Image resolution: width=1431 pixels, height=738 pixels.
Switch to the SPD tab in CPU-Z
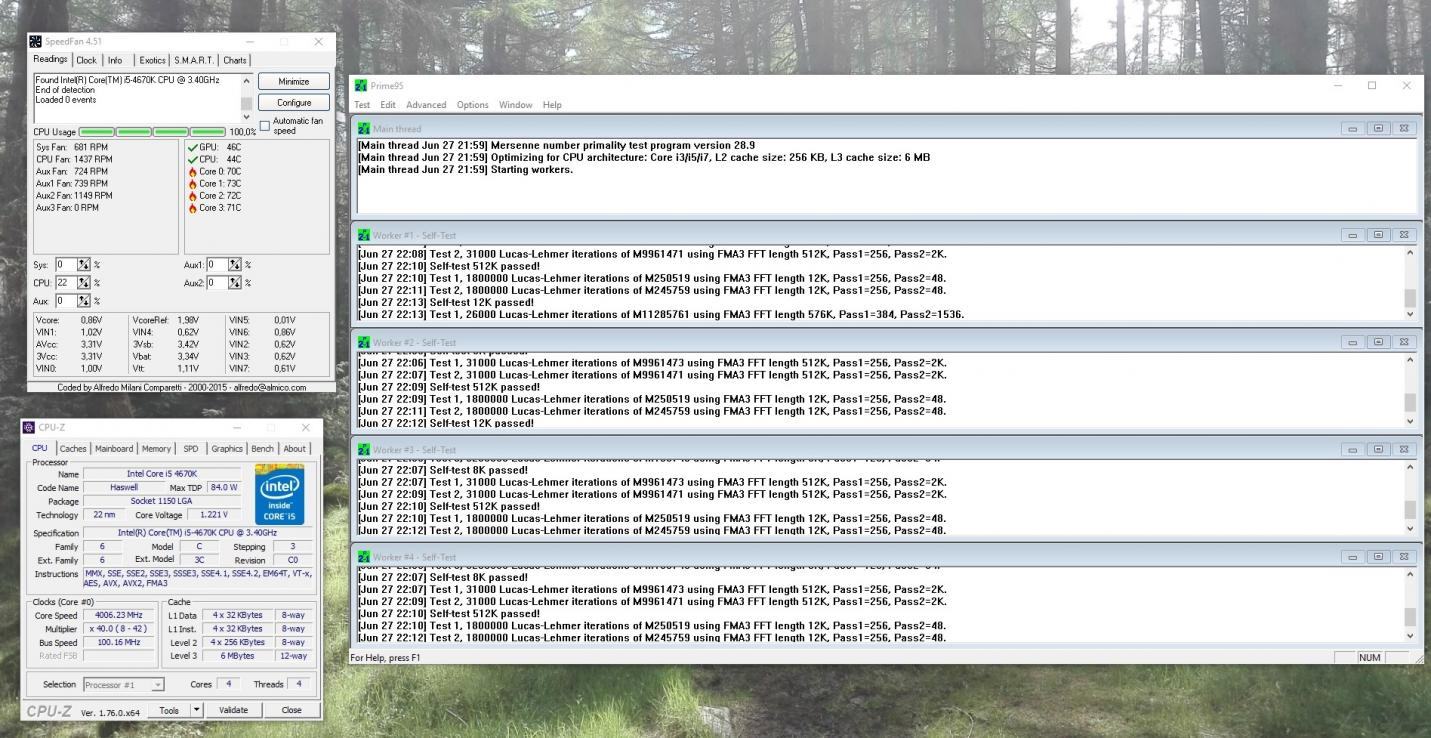191,449
